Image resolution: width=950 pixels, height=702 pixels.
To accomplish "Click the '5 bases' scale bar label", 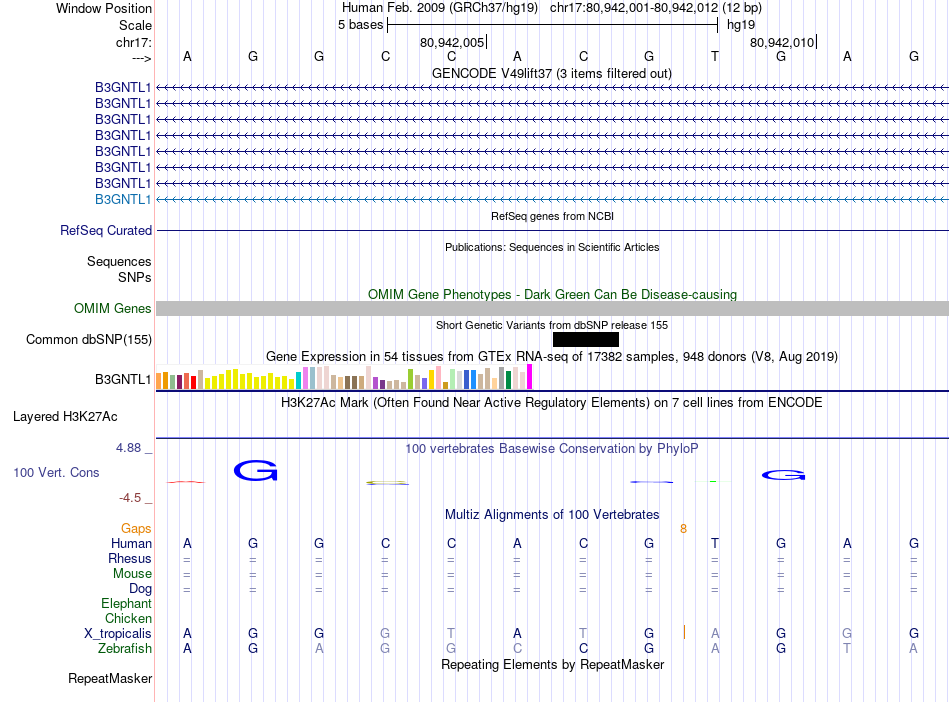I will pyautogui.click(x=360, y=25).
